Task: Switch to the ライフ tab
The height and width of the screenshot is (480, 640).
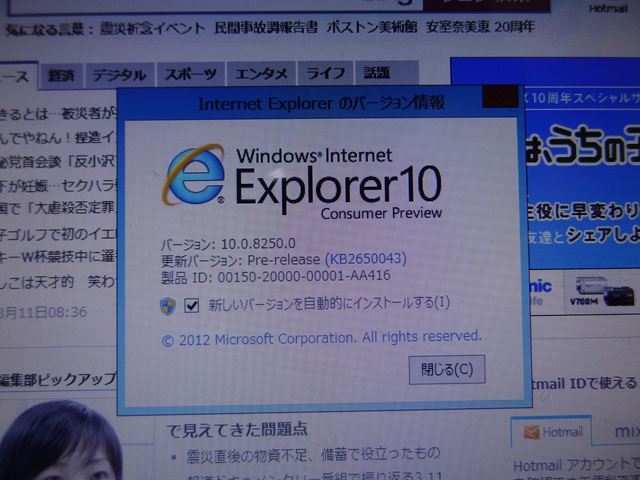Action: click(325, 73)
